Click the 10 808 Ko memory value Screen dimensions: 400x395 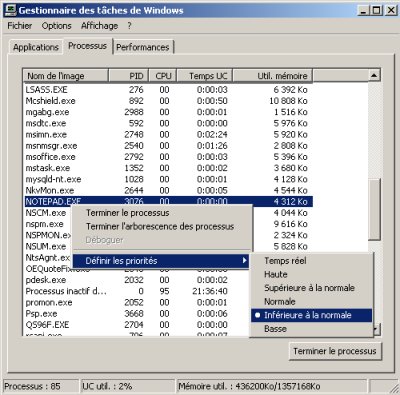pos(288,101)
